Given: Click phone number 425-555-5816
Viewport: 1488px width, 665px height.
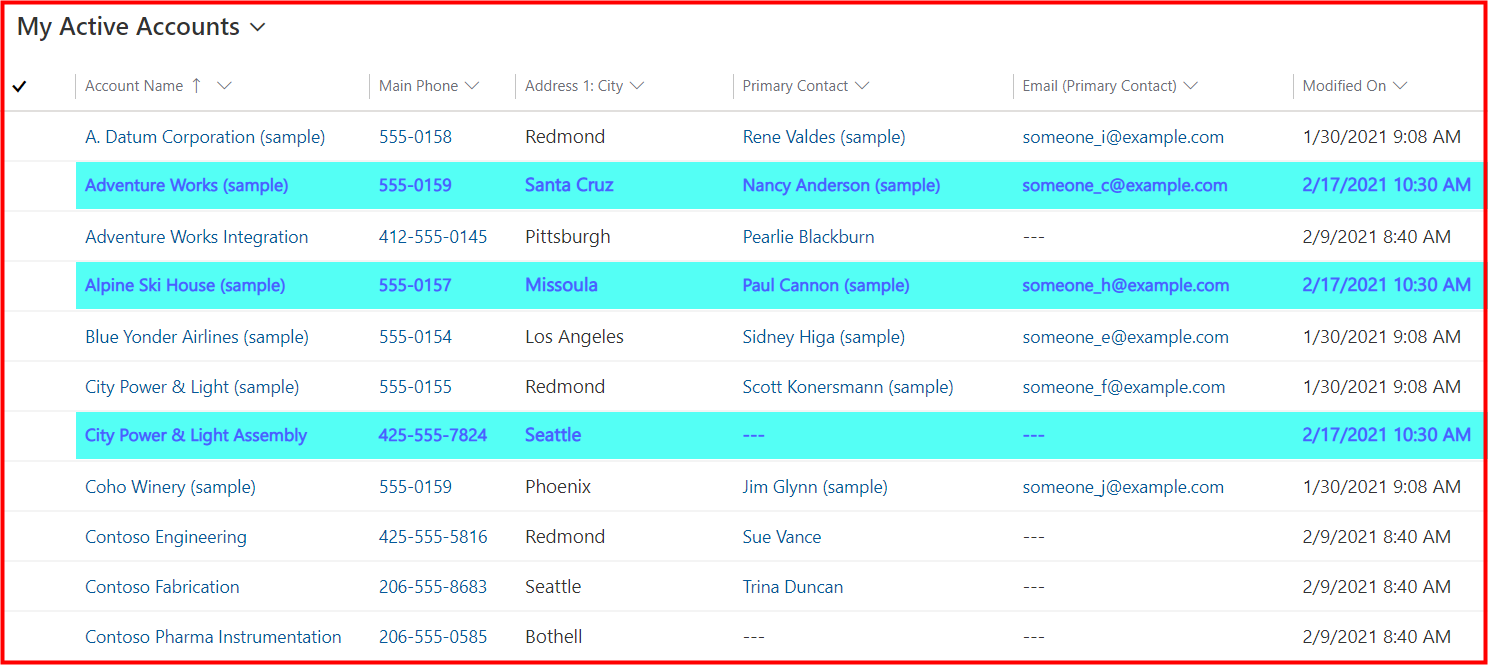Looking at the screenshot, I should 433,537.
